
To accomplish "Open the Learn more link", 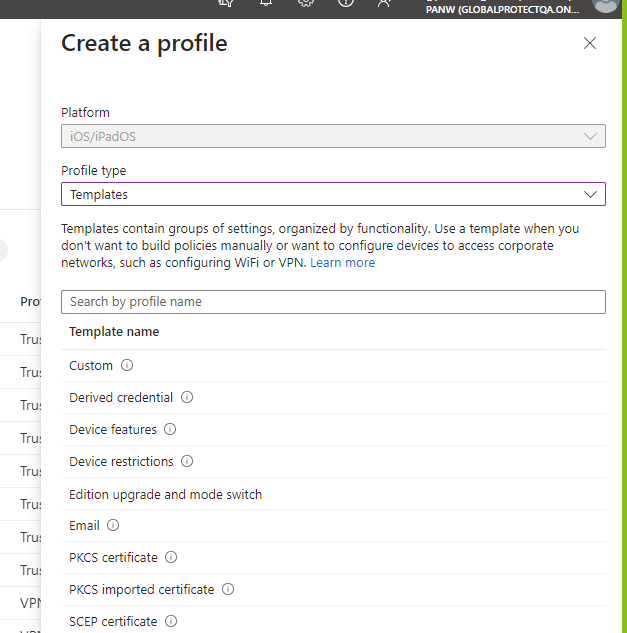I will tap(342, 263).
